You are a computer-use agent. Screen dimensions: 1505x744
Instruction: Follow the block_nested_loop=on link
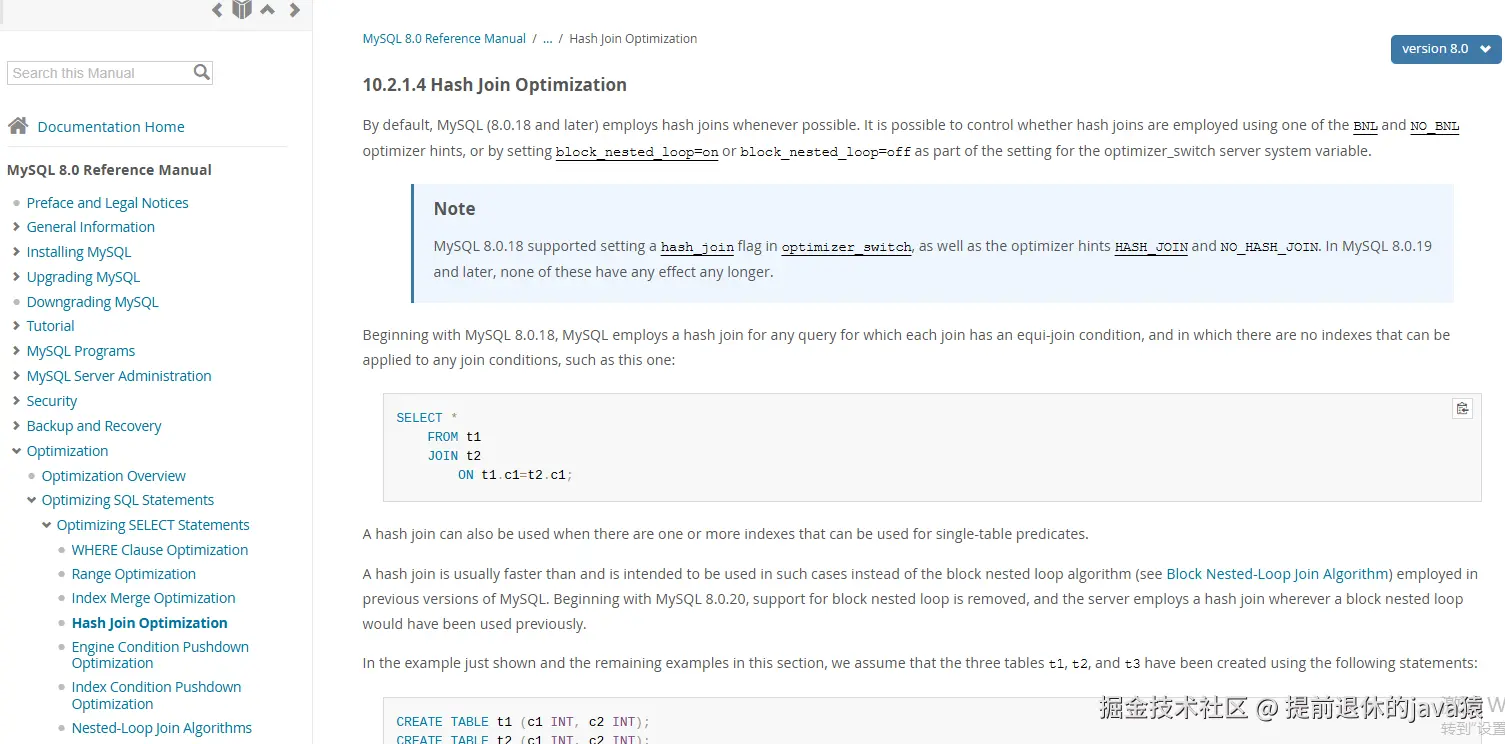point(637,152)
